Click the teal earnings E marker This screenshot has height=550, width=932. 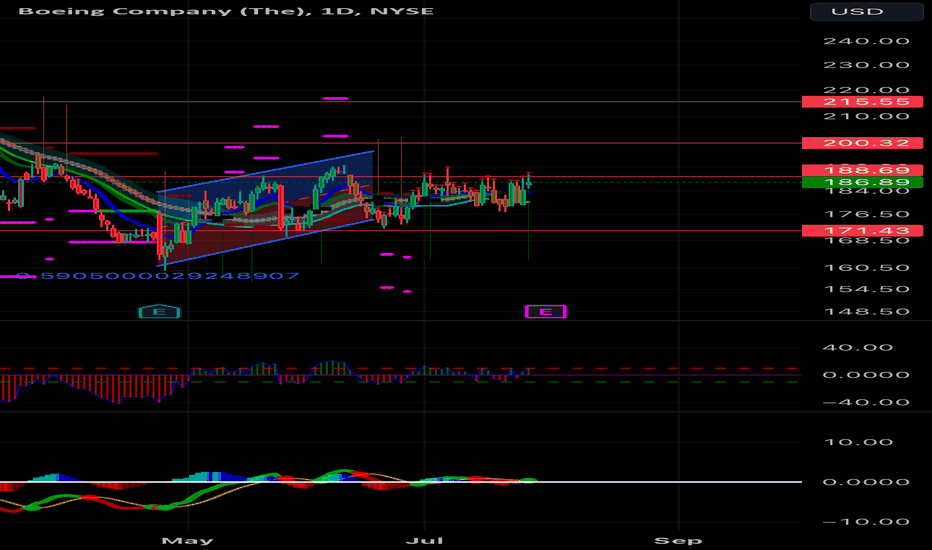tap(159, 312)
